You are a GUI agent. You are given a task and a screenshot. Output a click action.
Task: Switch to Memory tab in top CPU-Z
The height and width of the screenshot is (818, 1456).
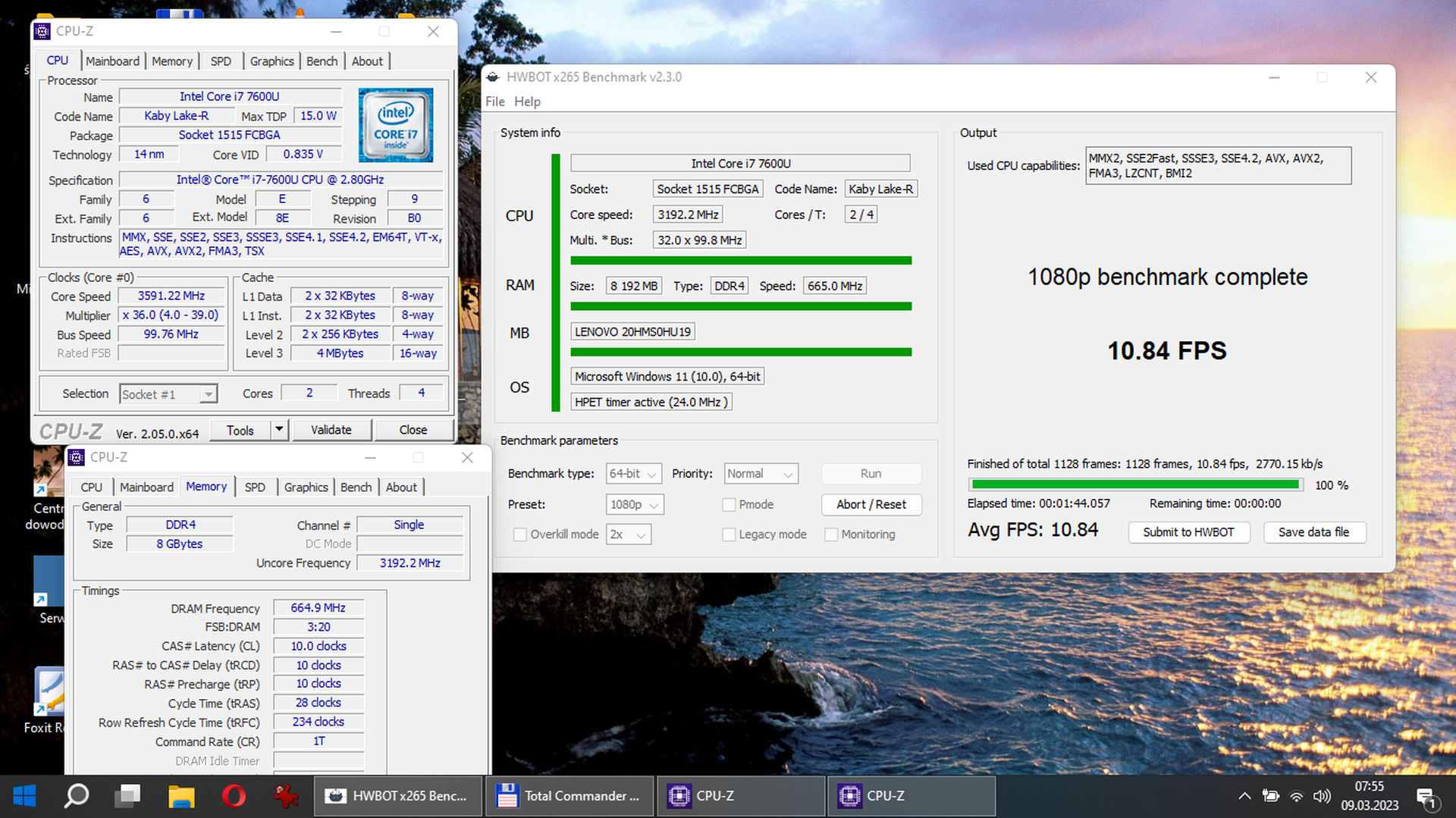[x=172, y=61]
